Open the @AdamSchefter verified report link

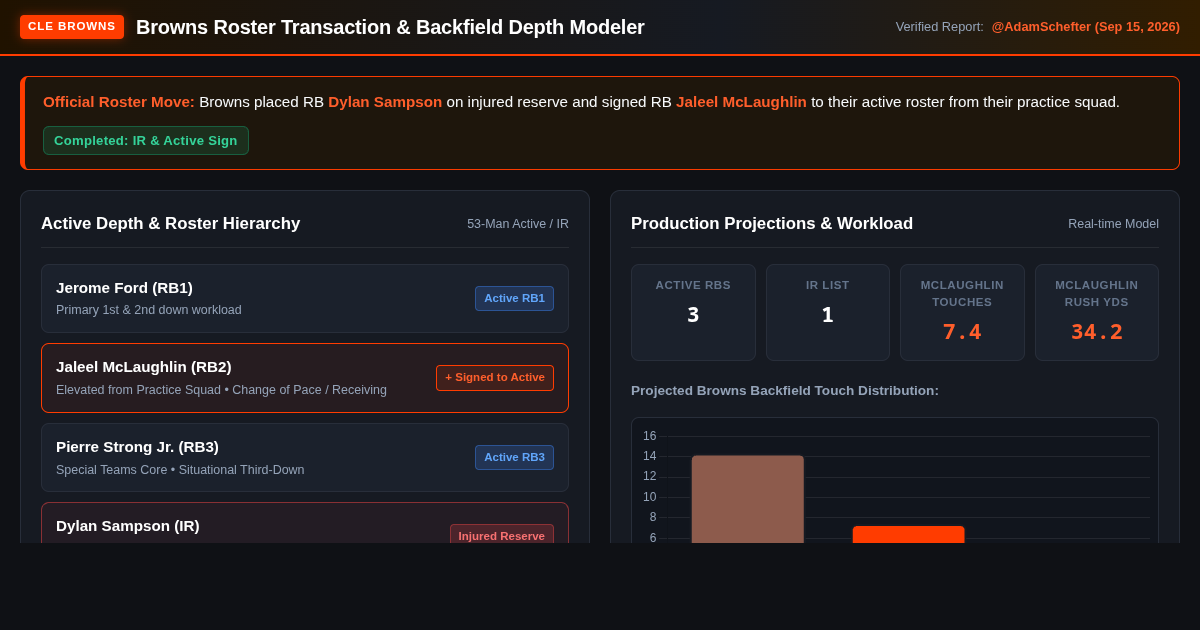(x=1085, y=27)
